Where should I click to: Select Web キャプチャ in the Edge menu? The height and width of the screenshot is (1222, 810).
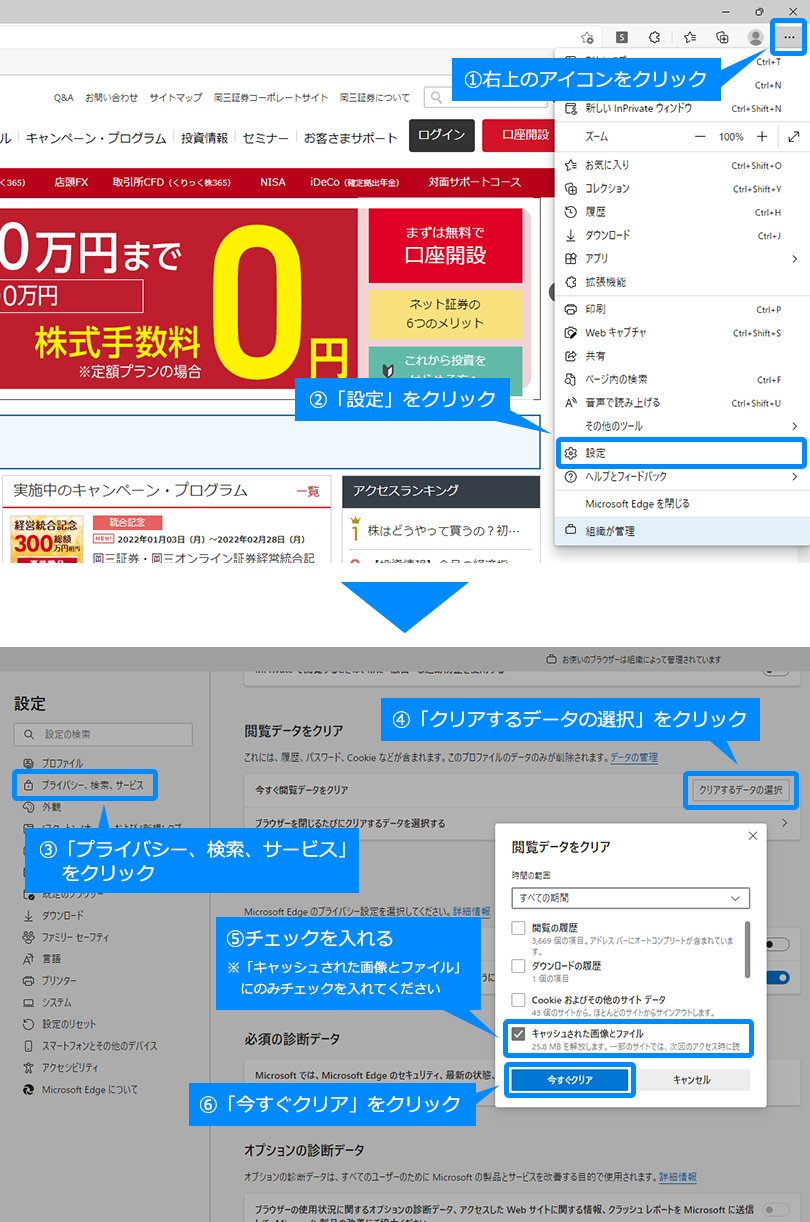click(x=682, y=332)
